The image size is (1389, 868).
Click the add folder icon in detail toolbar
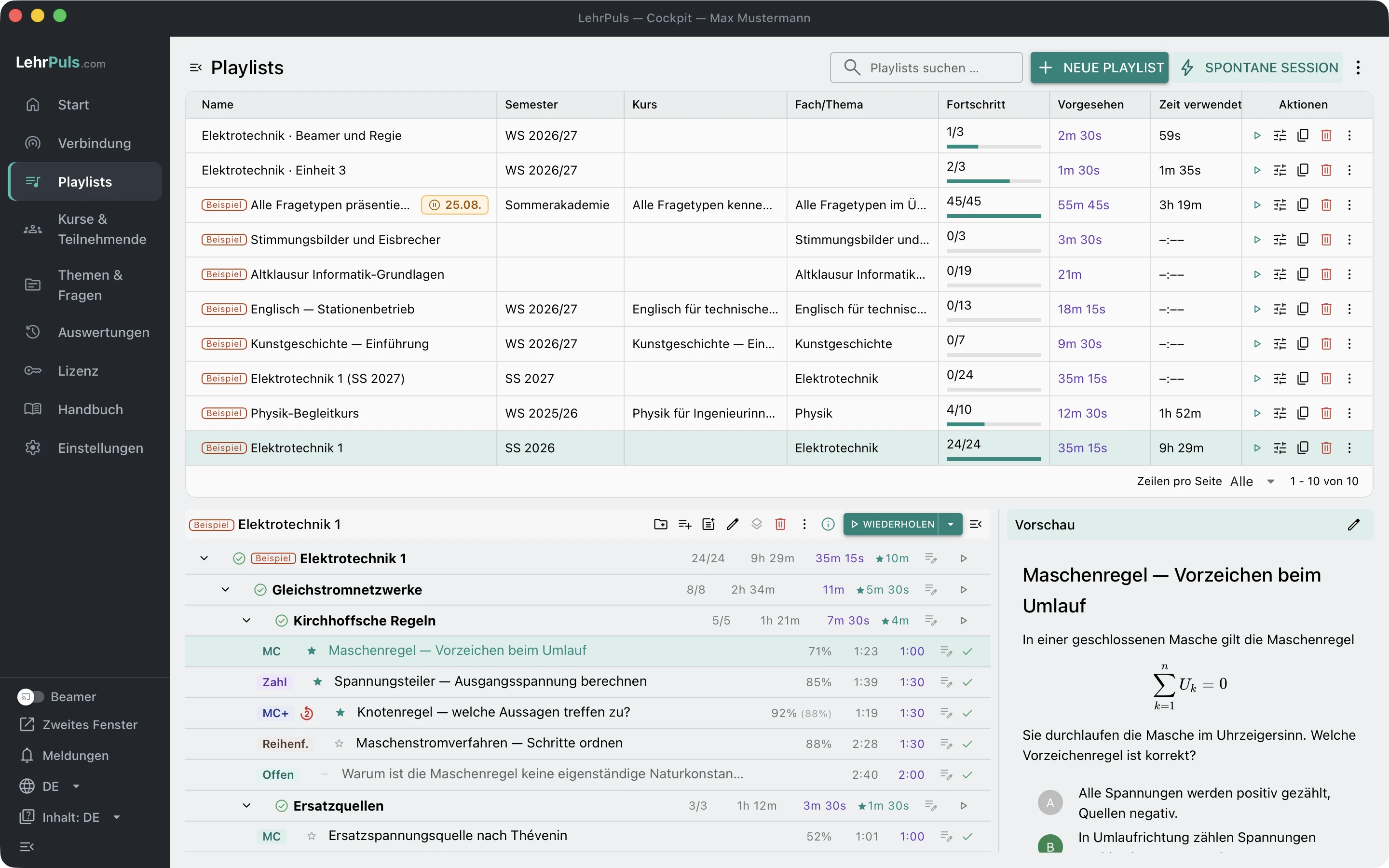point(661,524)
